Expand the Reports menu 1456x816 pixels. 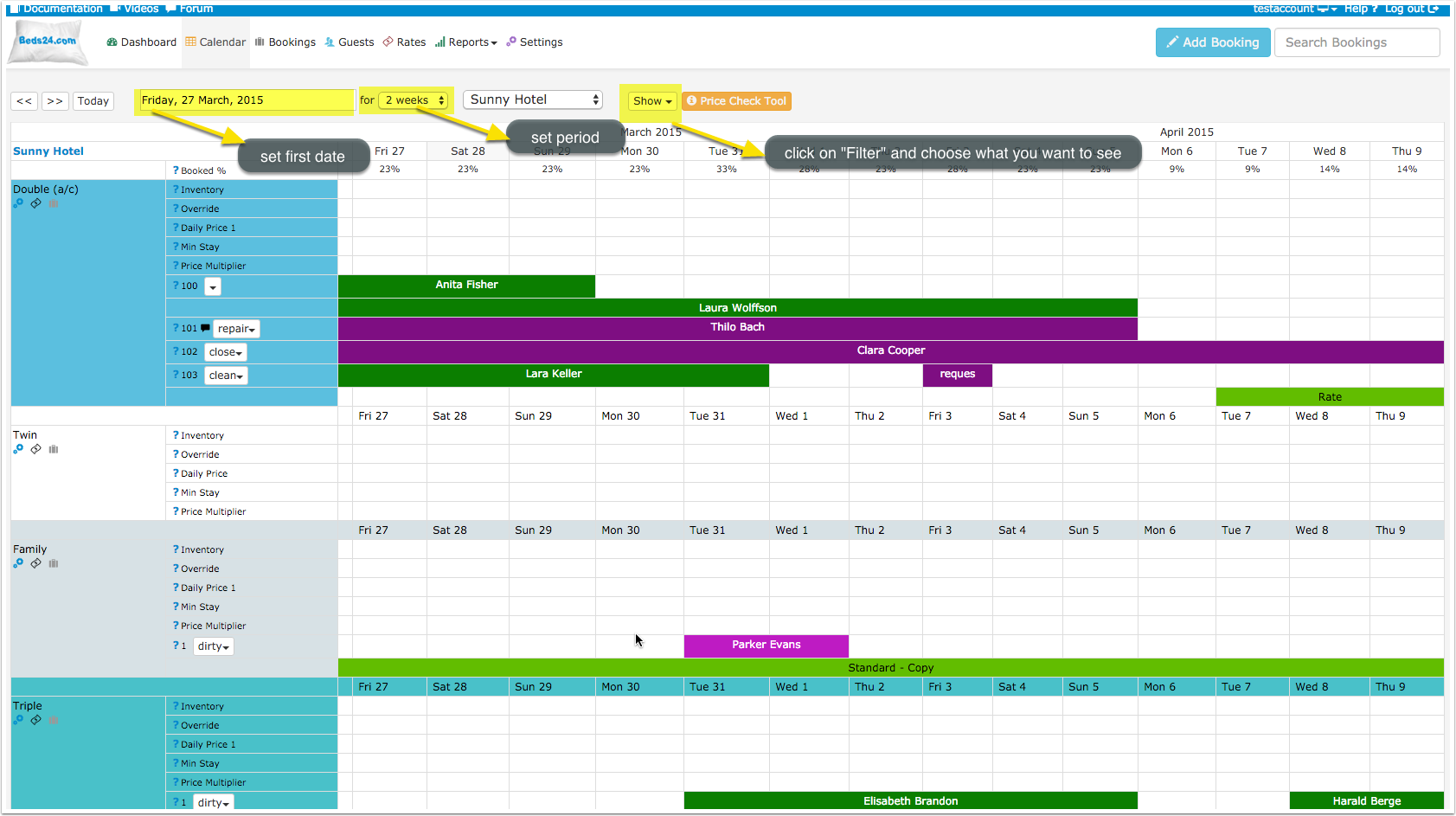pos(466,42)
